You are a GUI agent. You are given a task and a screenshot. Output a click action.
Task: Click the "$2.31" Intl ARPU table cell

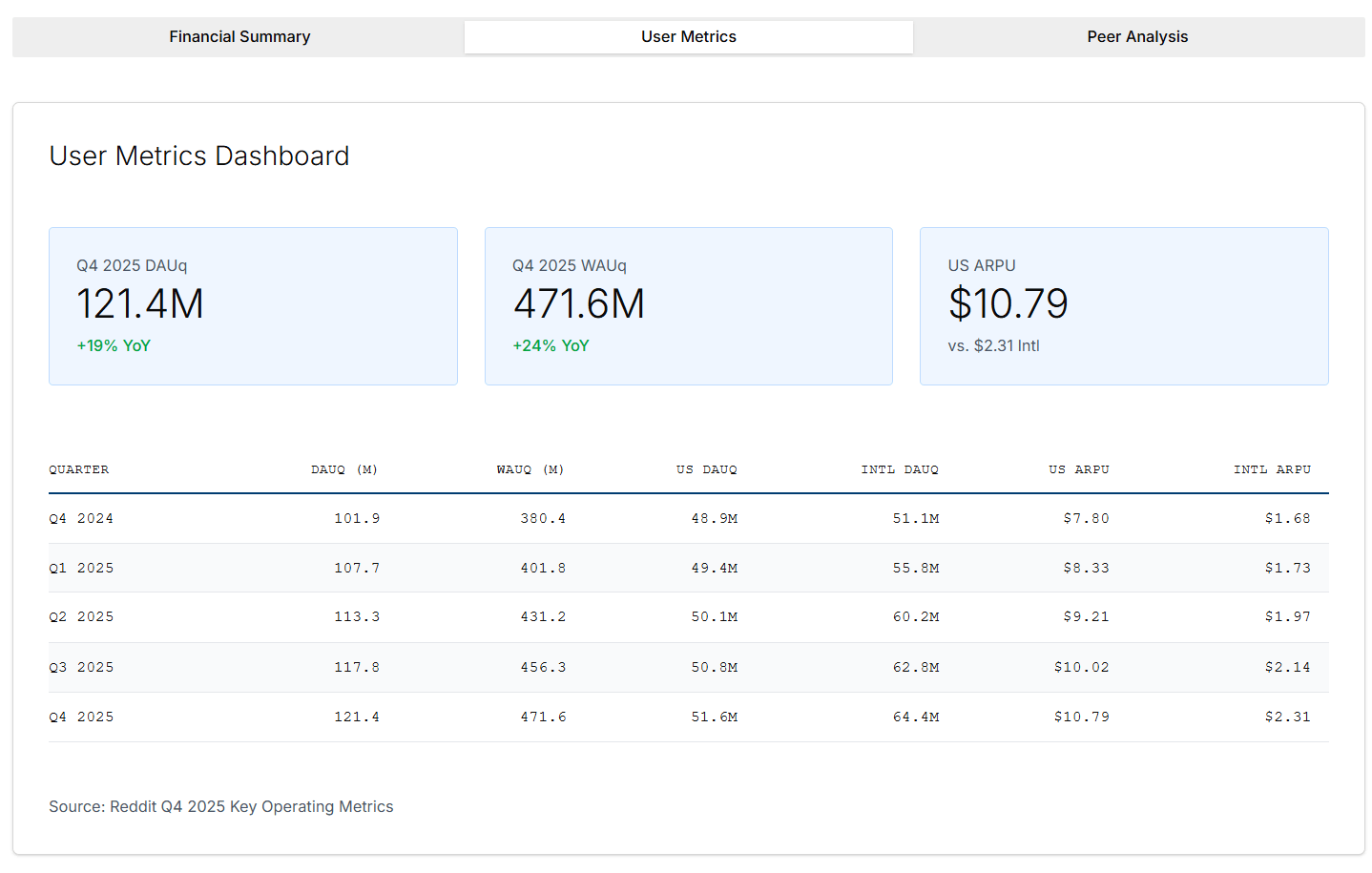[x=1288, y=717]
